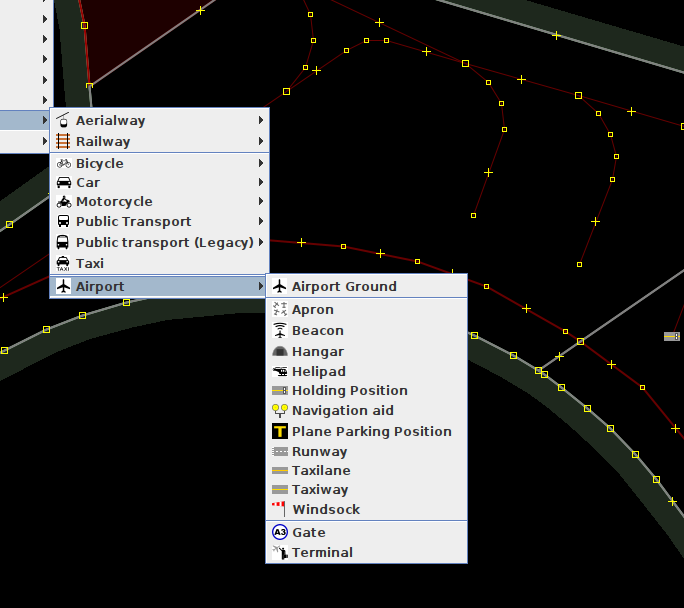684x608 pixels.
Task: Open the Railway menu entry
Action: click(160, 141)
